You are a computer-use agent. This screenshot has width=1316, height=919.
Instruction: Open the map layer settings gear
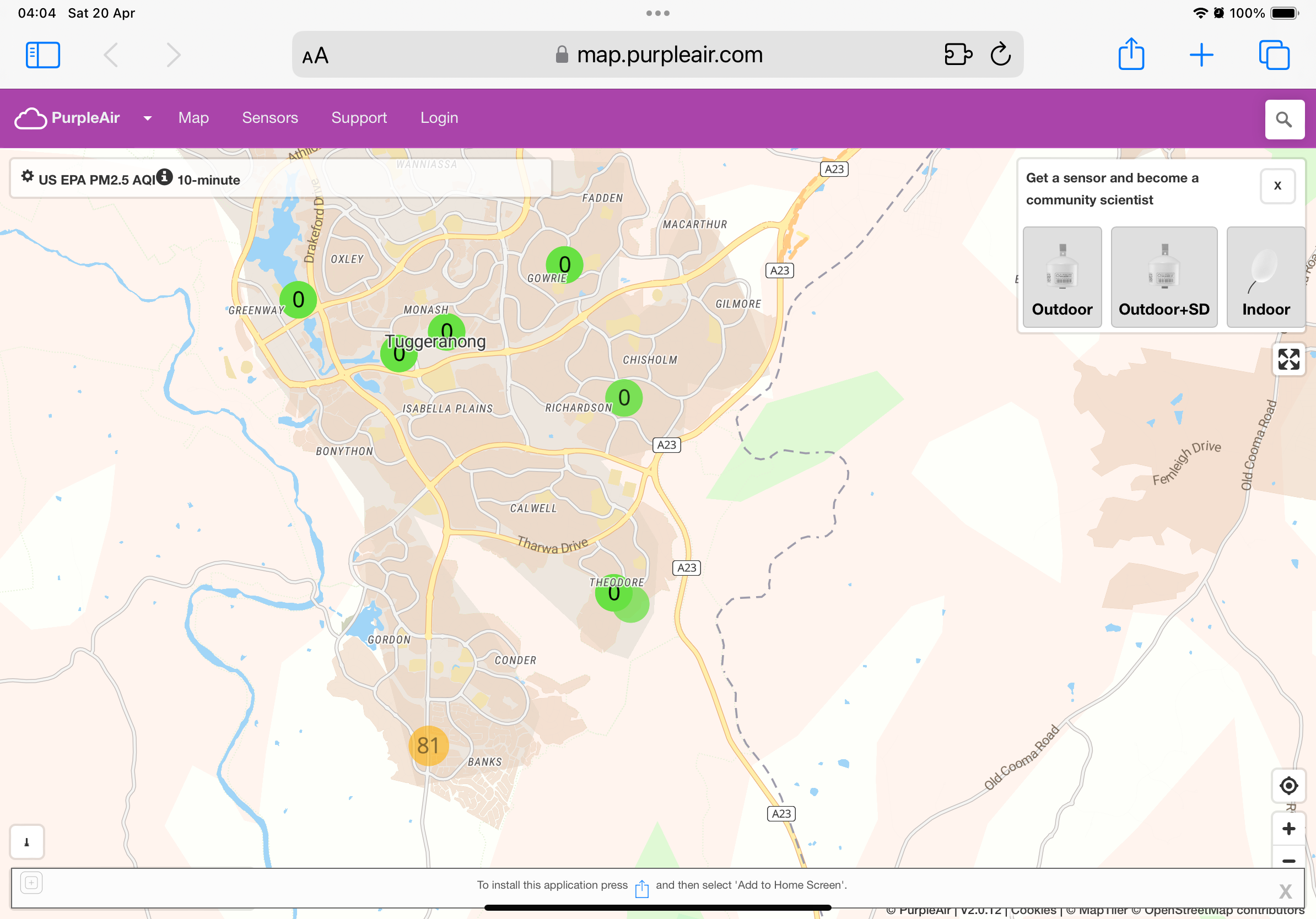click(27, 176)
